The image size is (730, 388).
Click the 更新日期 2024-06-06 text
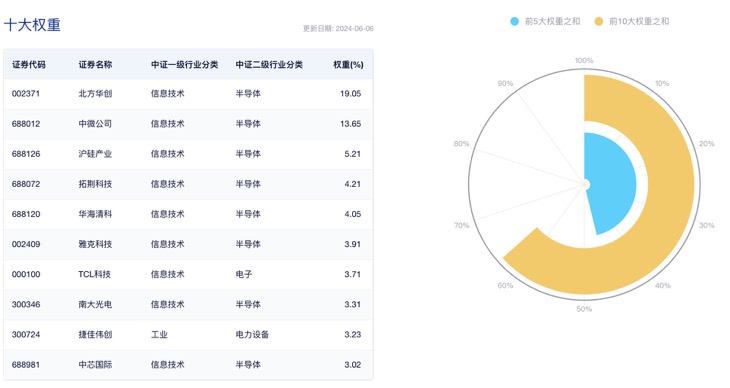pos(338,28)
